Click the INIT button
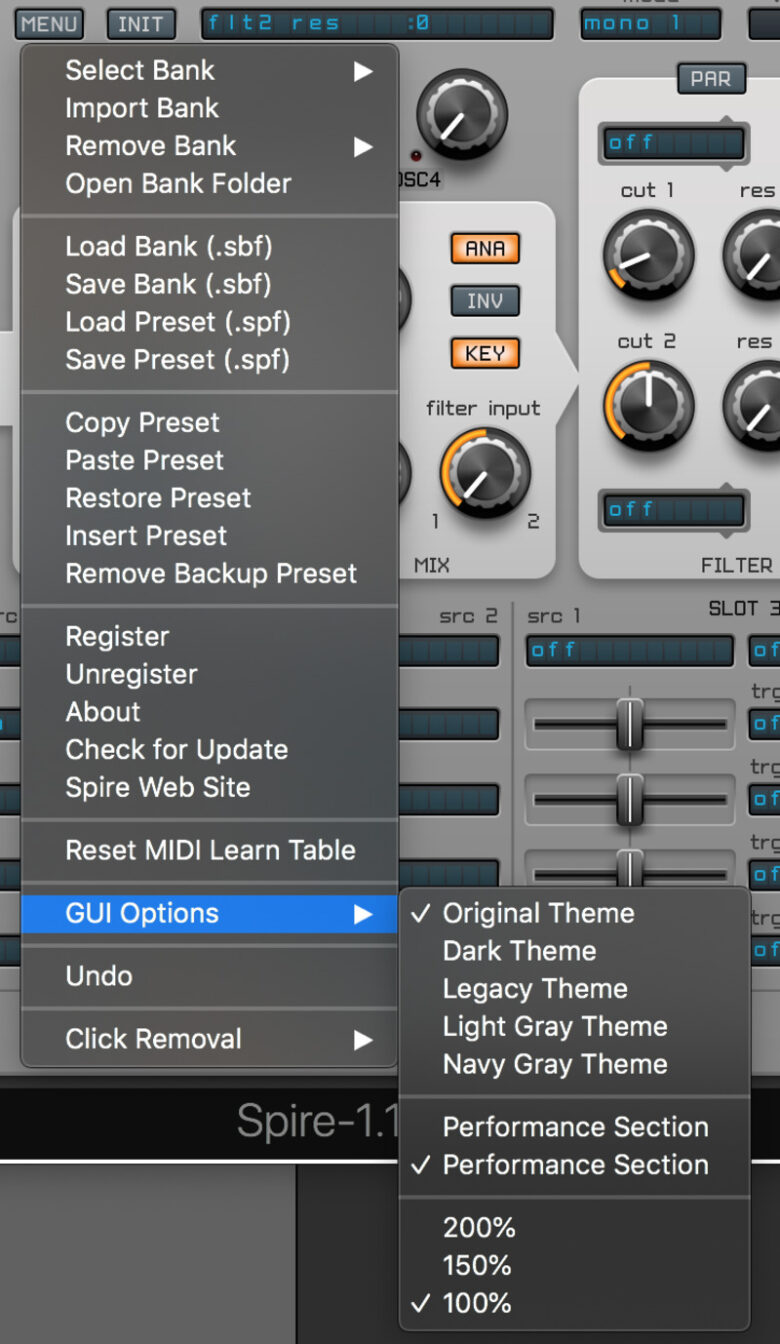This screenshot has height=1344, width=780. point(141,23)
